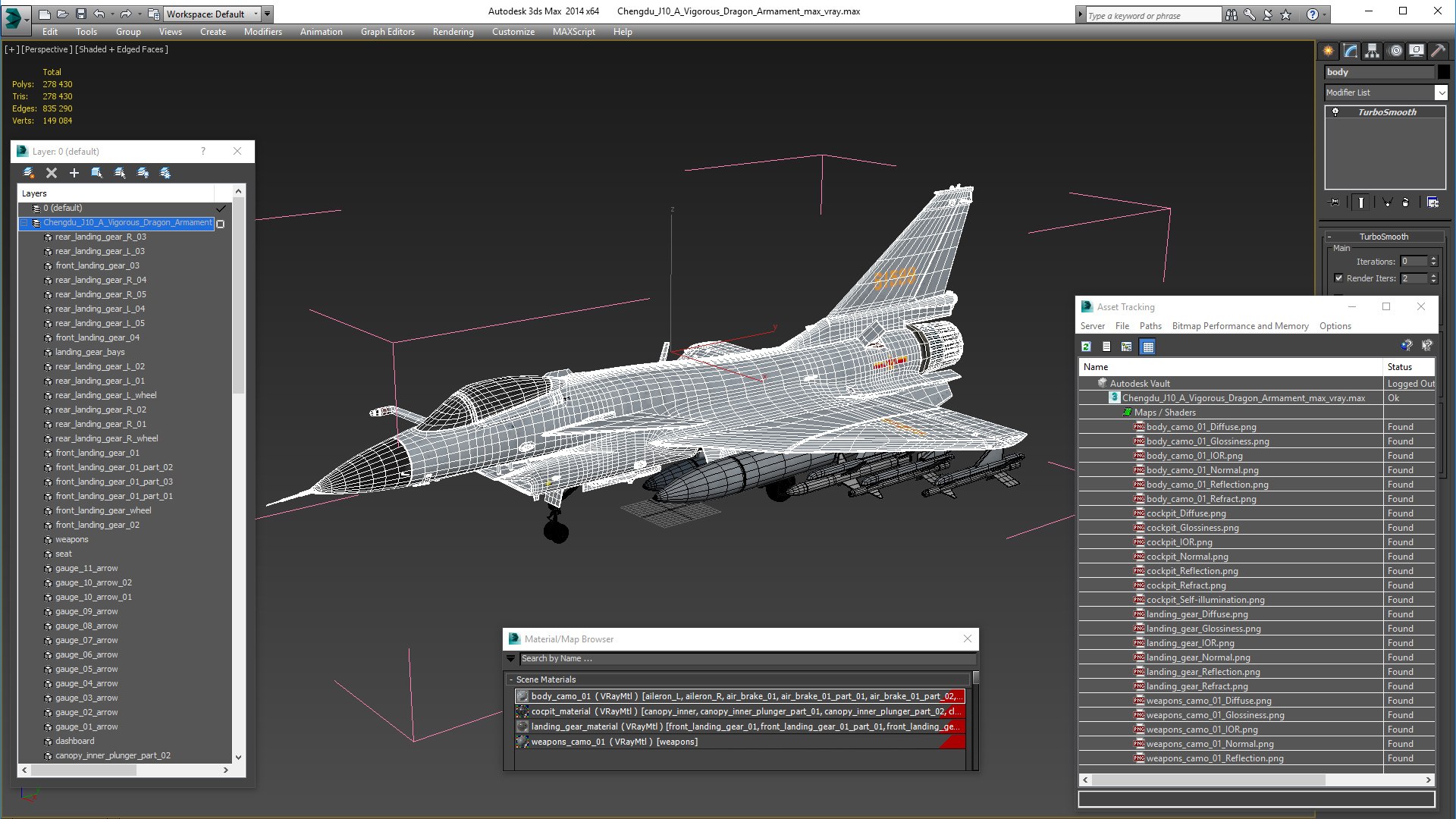Screen dimensions: 1456x819
Task: Click the body object color swatch
Action: [x=1443, y=72]
